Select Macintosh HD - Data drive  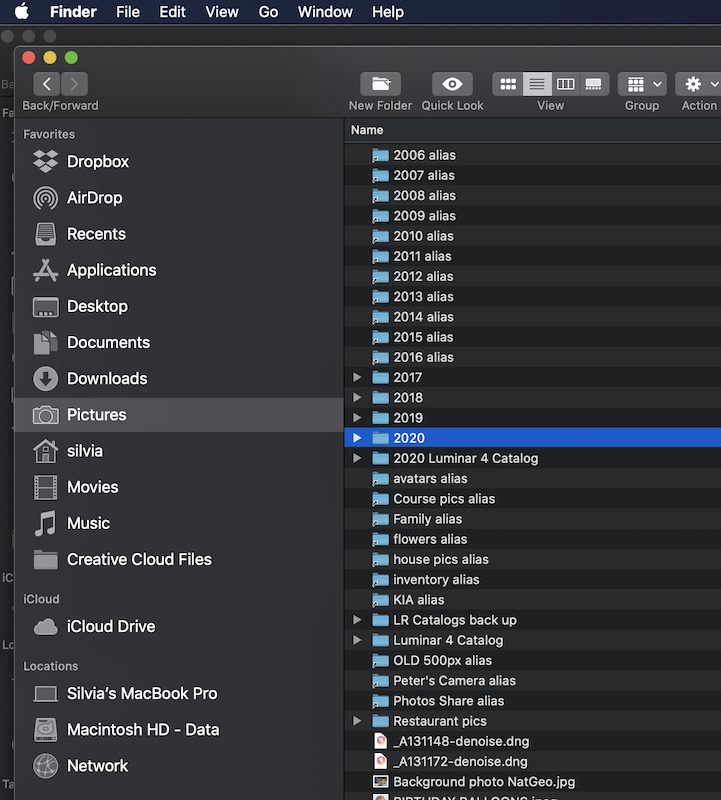coord(142,730)
